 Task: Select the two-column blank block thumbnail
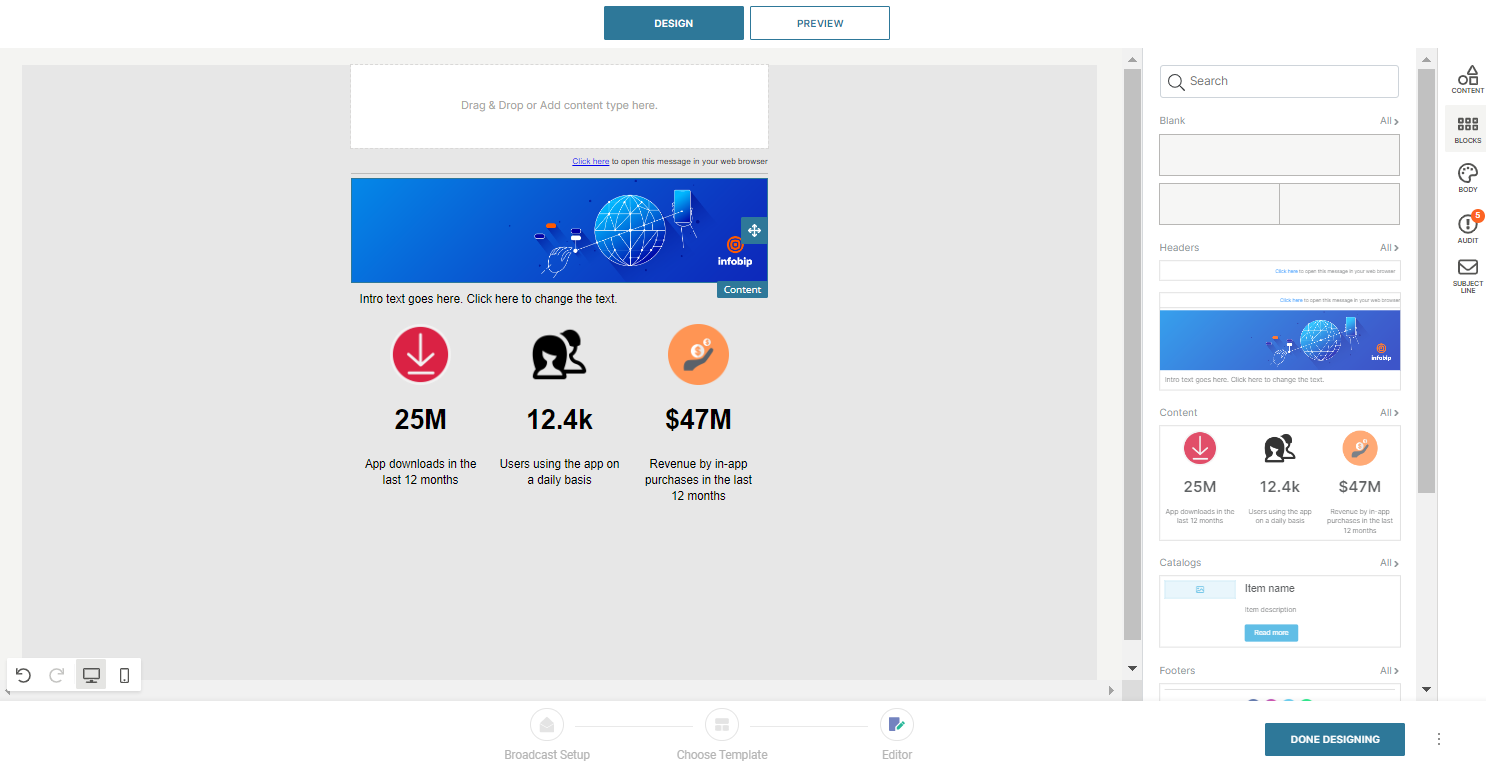click(x=1279, y=204)
